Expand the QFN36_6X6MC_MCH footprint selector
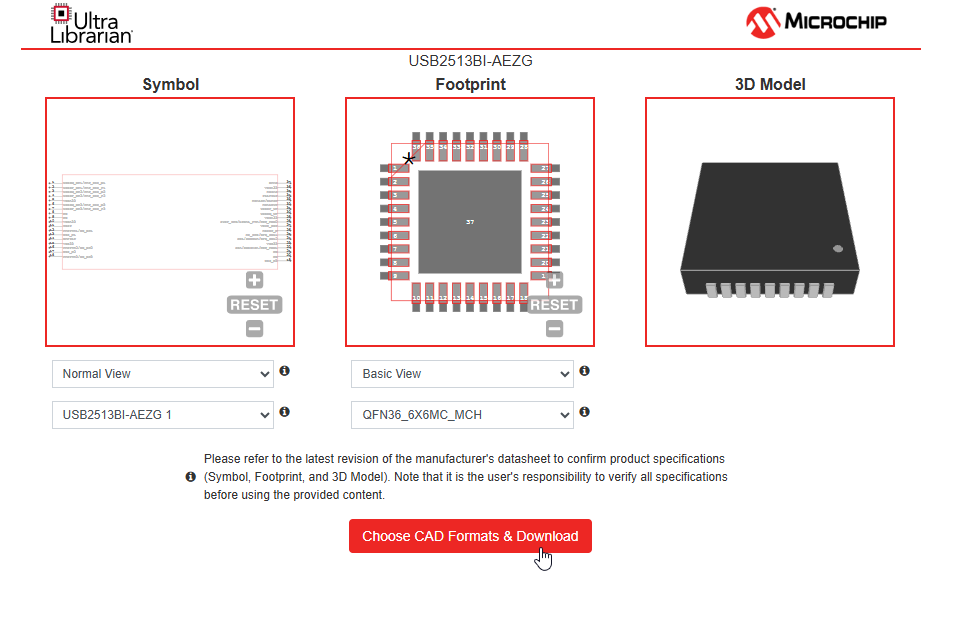The width and height of the screenshot is (961, 640). (462, 414)
